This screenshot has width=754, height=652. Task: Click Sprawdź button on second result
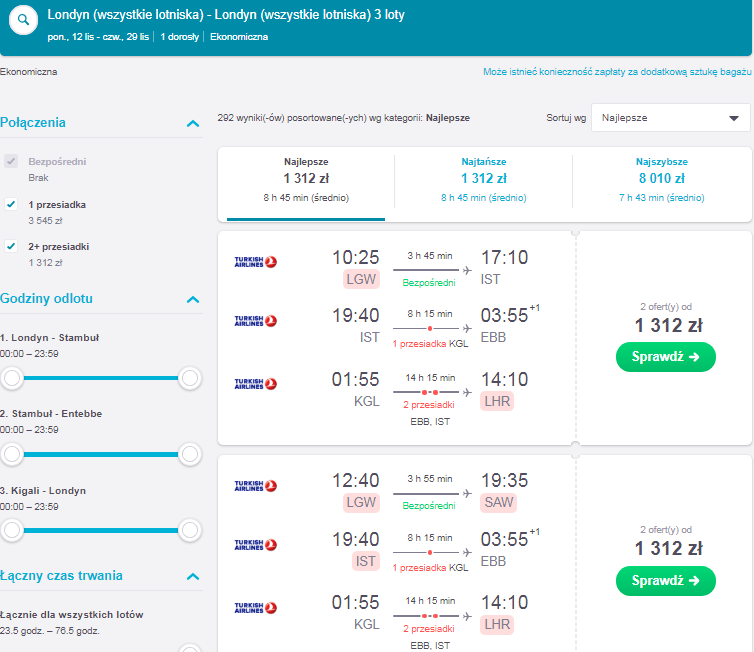tap(666, 581)
